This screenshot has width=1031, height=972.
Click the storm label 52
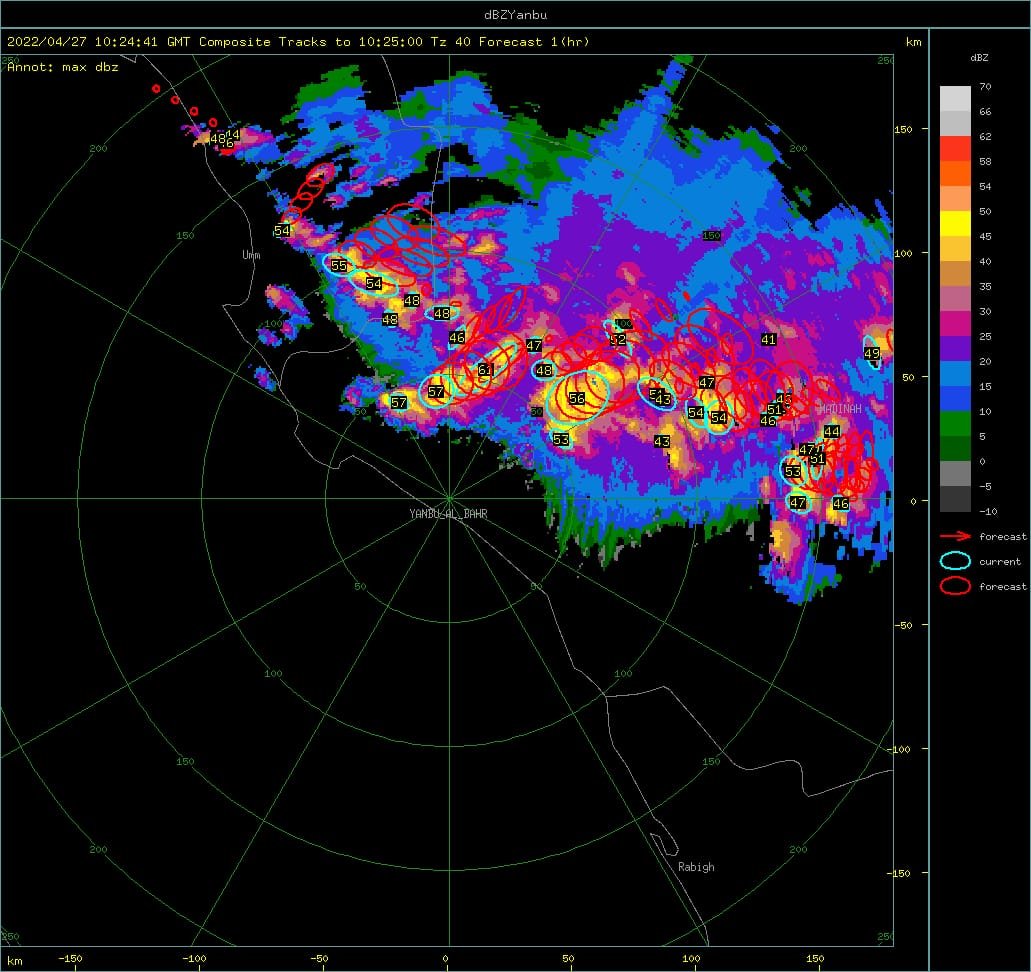point(618,340)
